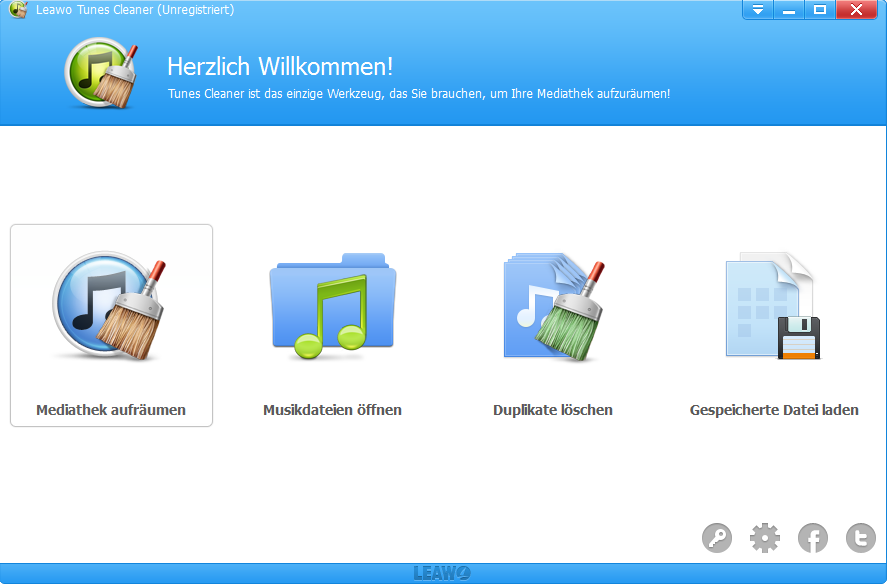Image resolution: width=887 pixels, height=585 pixels.
Task: Click the Tunes Cleaner description subtitle text
Action: (419, 94)
